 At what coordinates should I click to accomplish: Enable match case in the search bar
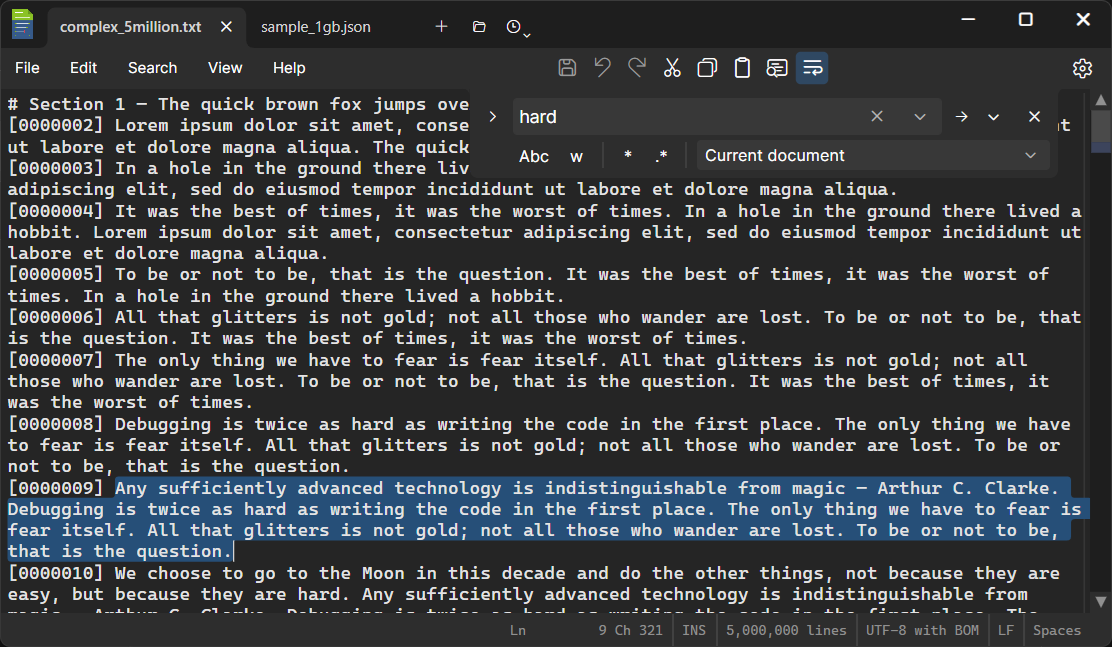point(534,156)
